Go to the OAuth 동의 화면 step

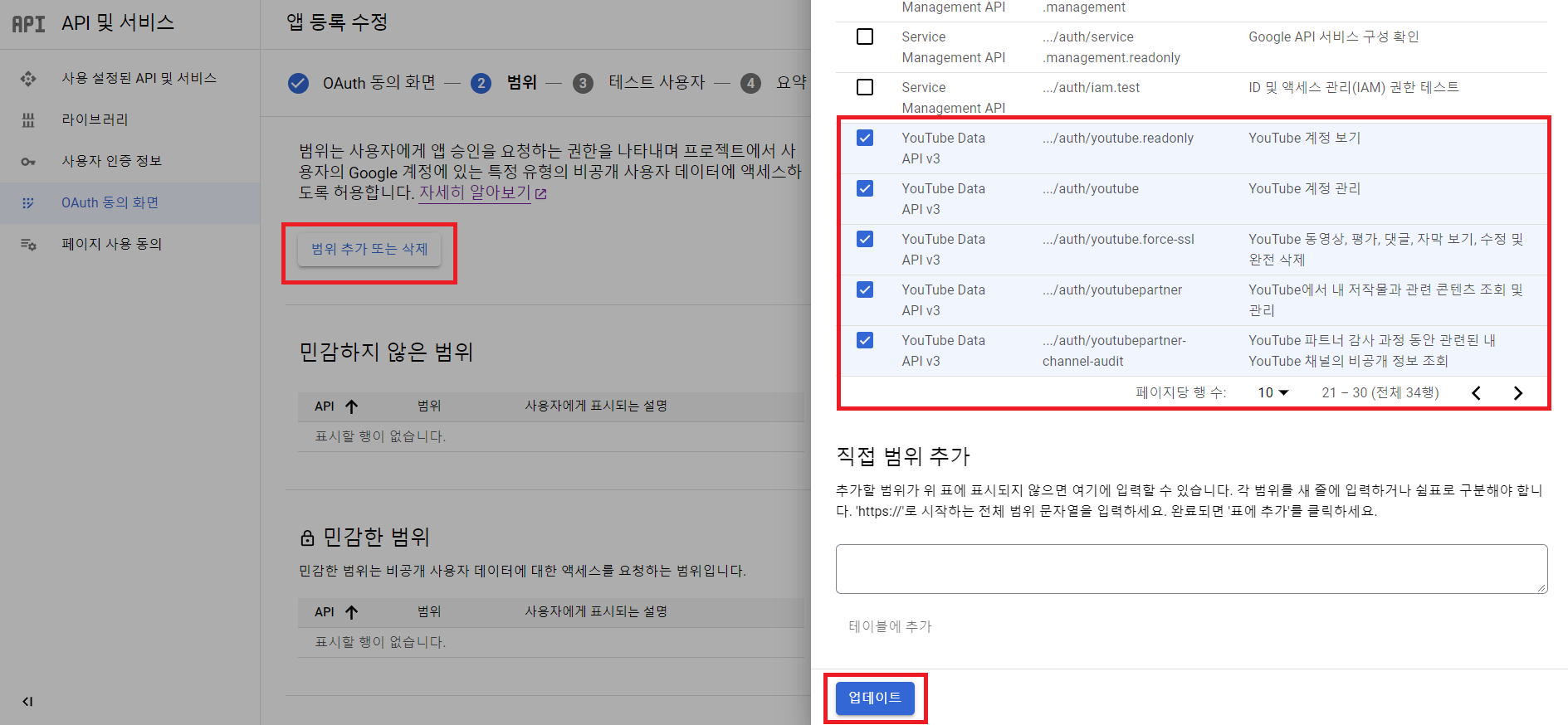point(379,83)
